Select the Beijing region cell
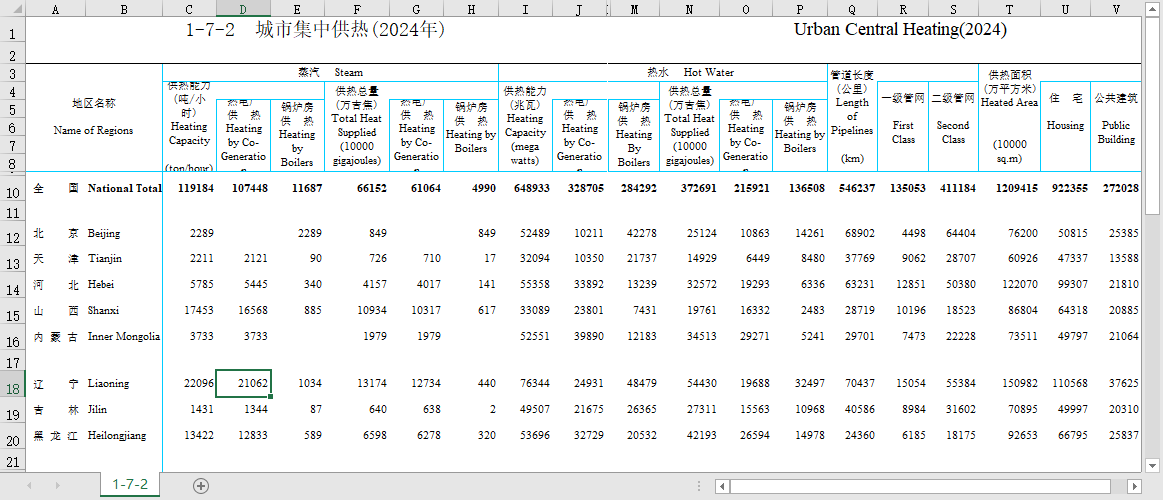Viewport: 1163px width, 500px height. click(x=124, y=234)
